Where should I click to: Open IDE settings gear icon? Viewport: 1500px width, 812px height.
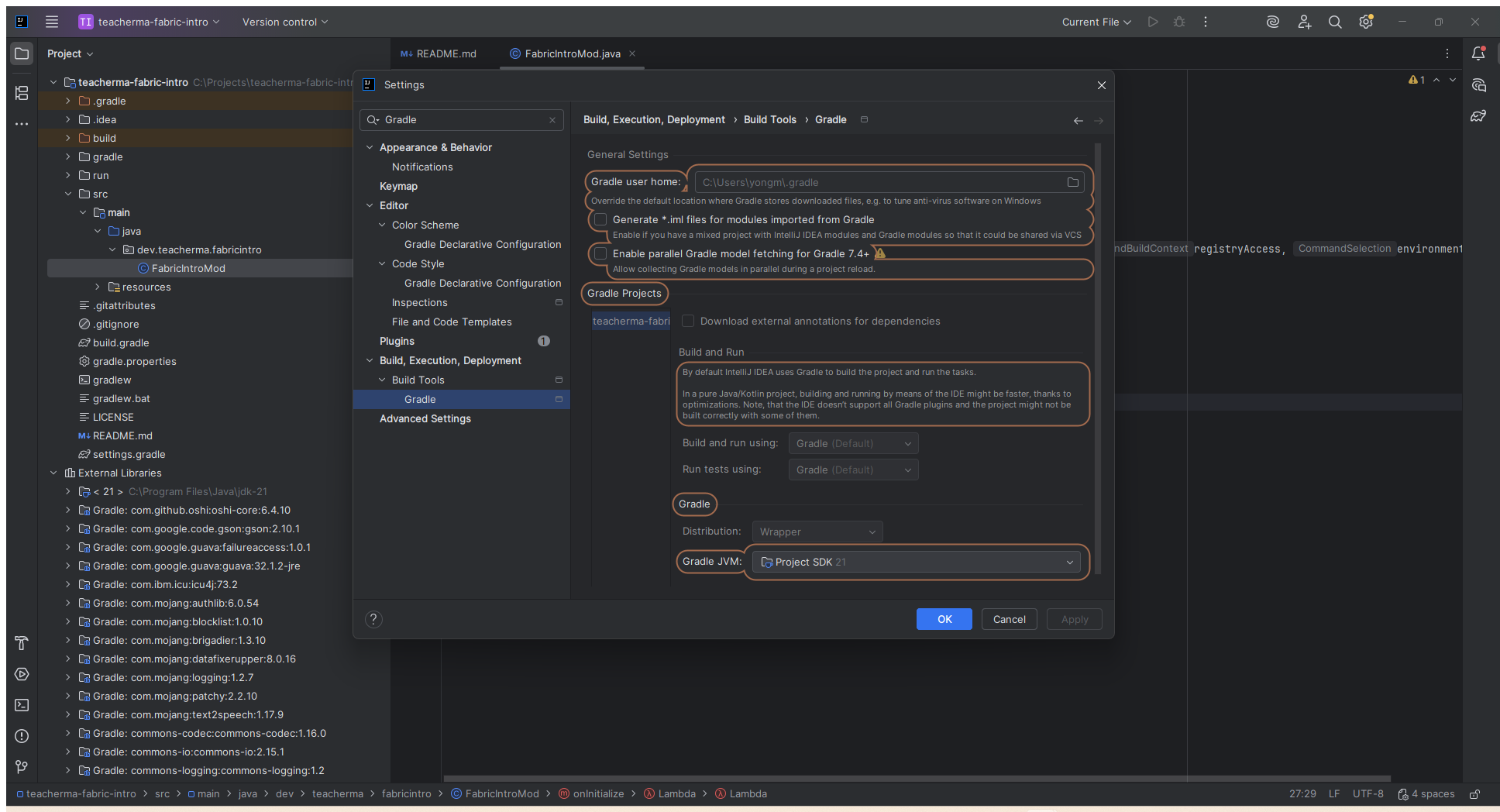pyautogui.click(x=1366, y=22)
